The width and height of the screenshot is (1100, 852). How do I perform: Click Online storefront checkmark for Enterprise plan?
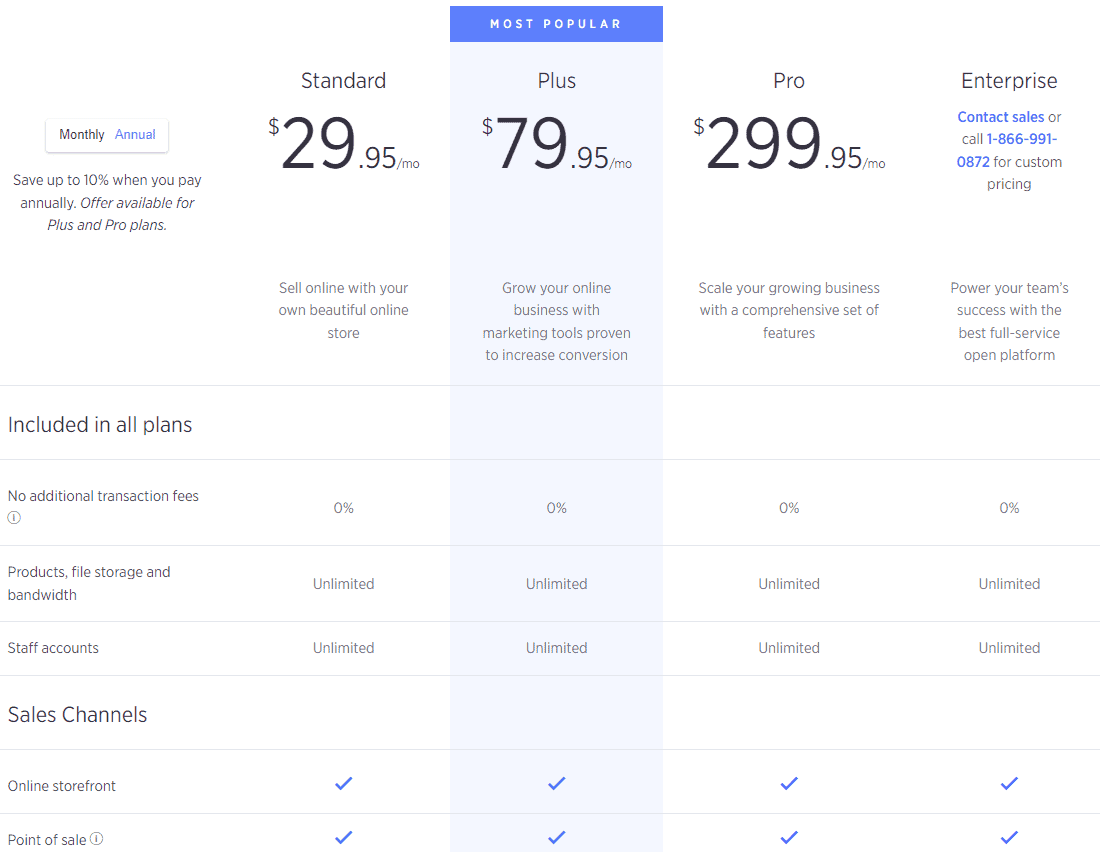[1009, 784]
